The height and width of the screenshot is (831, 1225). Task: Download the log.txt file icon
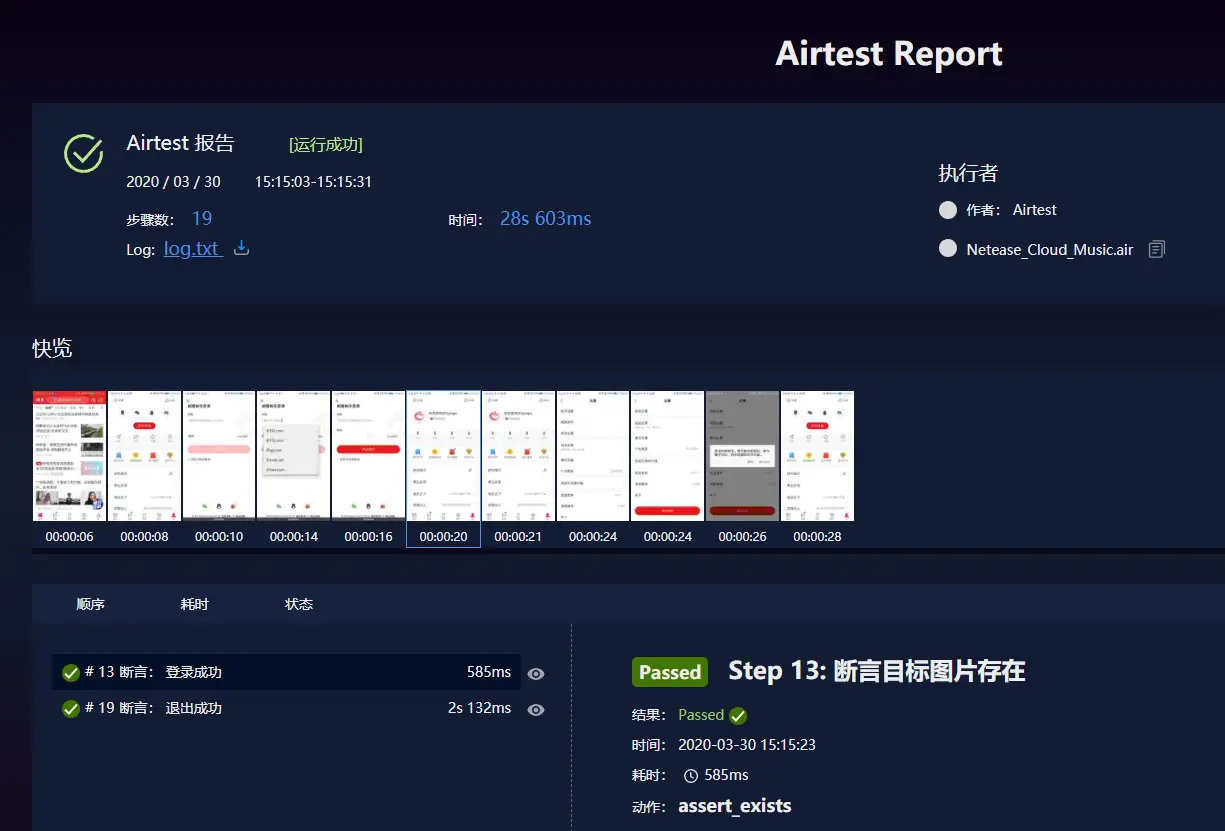point(241,248)
